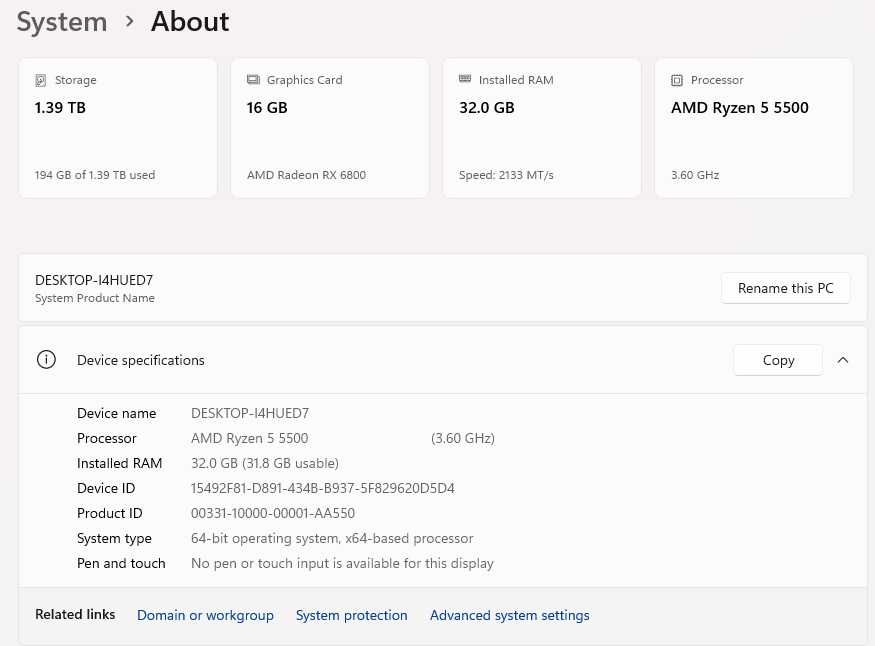The image size is (875, 646).
Task: Open Domain or workgroup link
Action: pos(205,615)
